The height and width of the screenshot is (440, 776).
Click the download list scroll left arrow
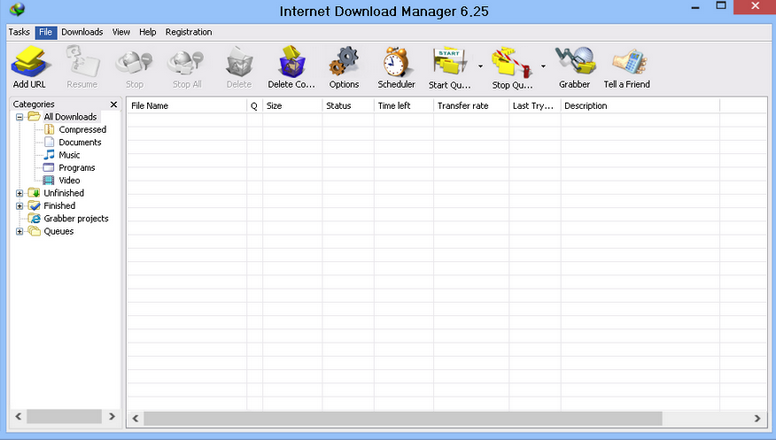coord(135,418)
